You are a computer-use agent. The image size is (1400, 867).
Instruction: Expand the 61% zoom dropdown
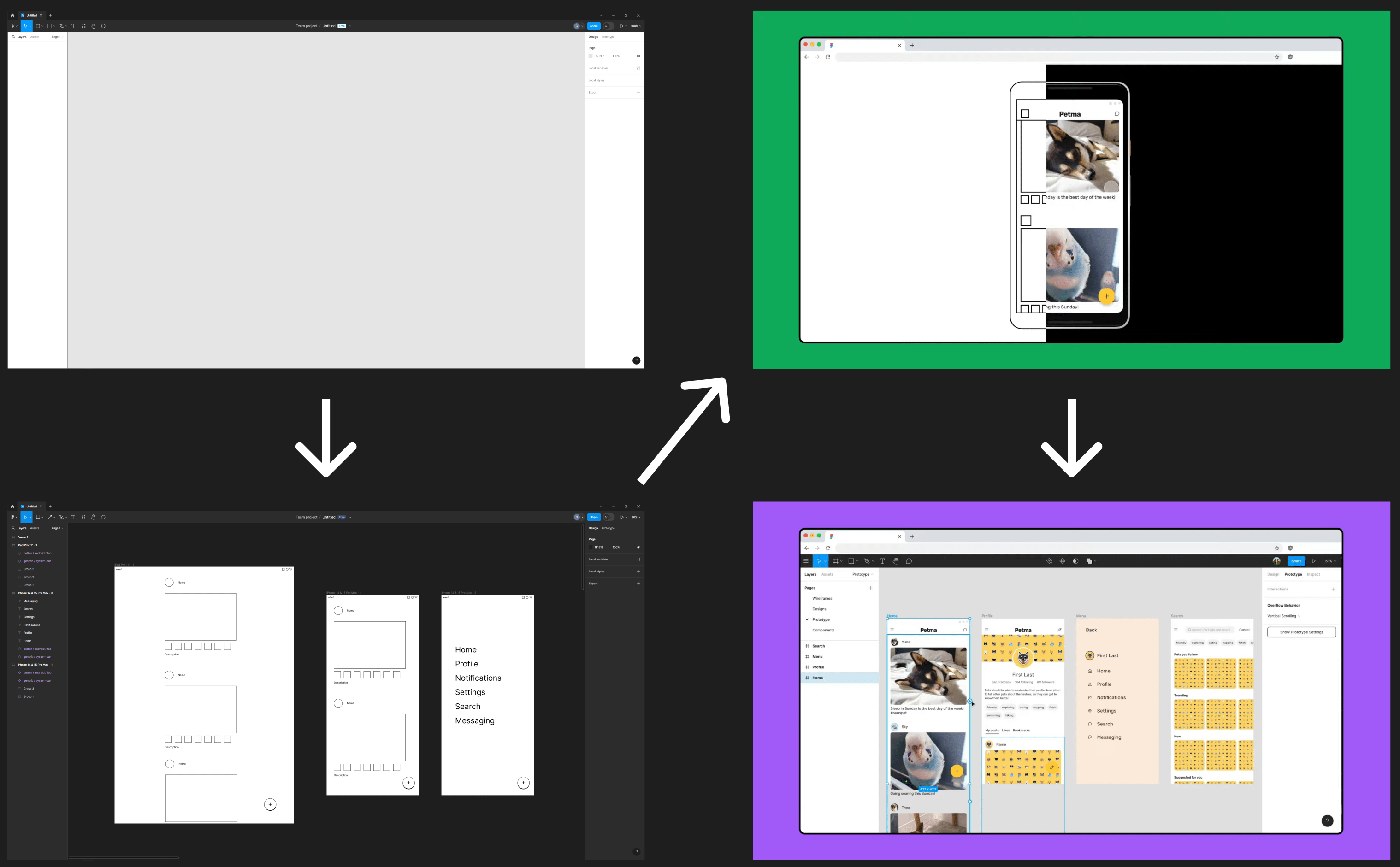pyautogui.click(x=1331, y=561)
